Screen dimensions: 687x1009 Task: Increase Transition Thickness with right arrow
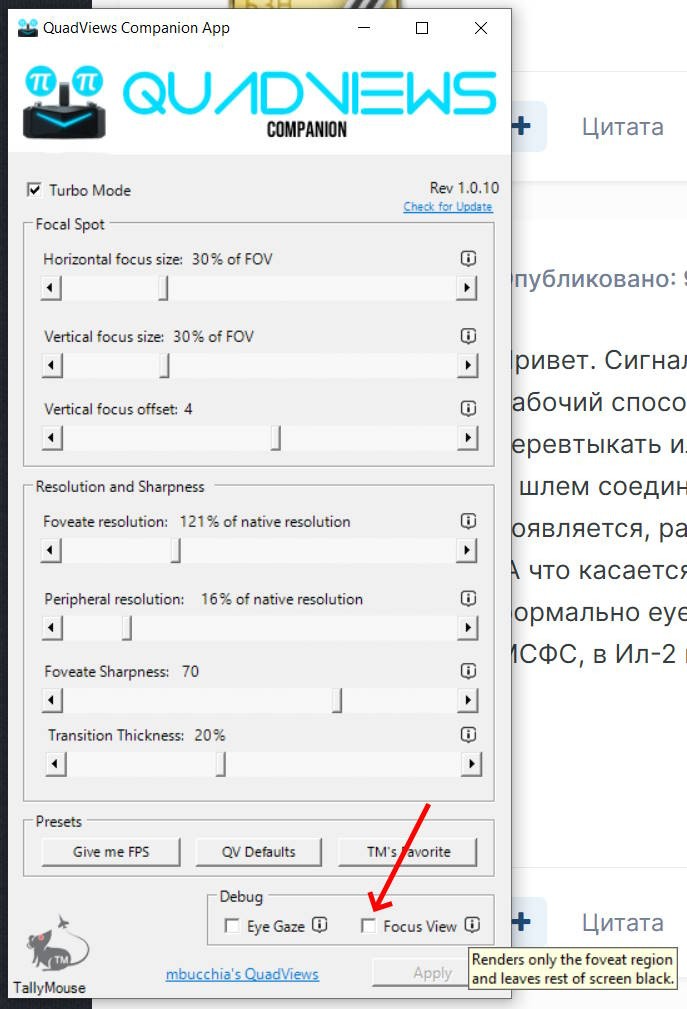472,764
